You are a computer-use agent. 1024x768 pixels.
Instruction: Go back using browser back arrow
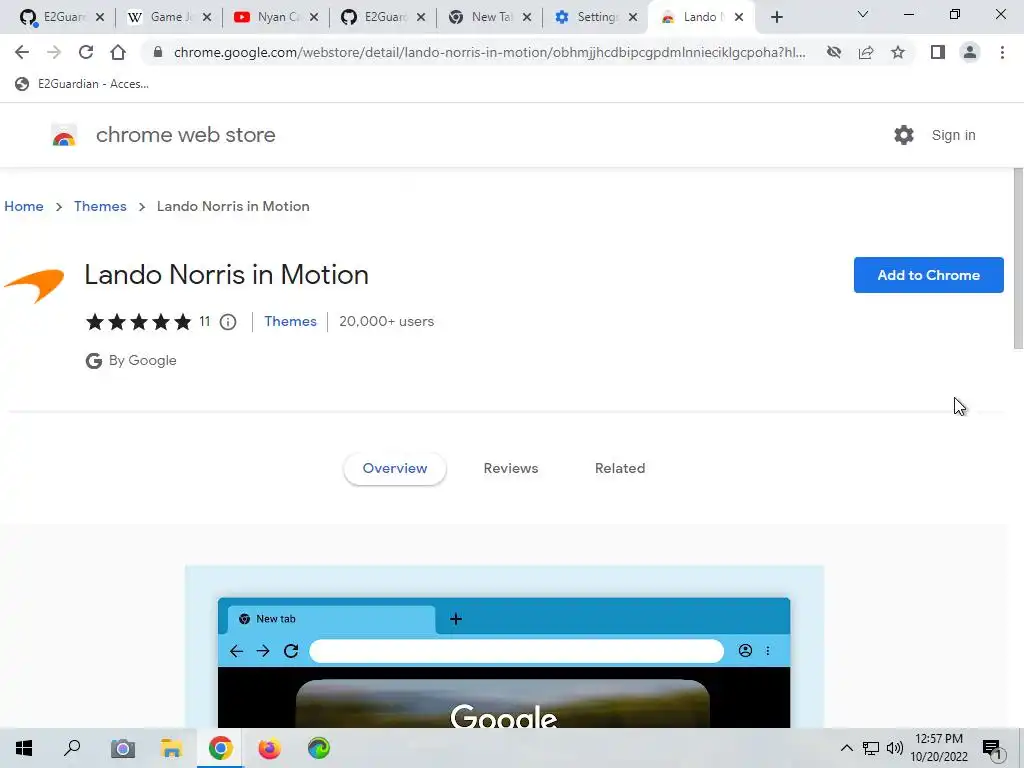pos(22,52)
